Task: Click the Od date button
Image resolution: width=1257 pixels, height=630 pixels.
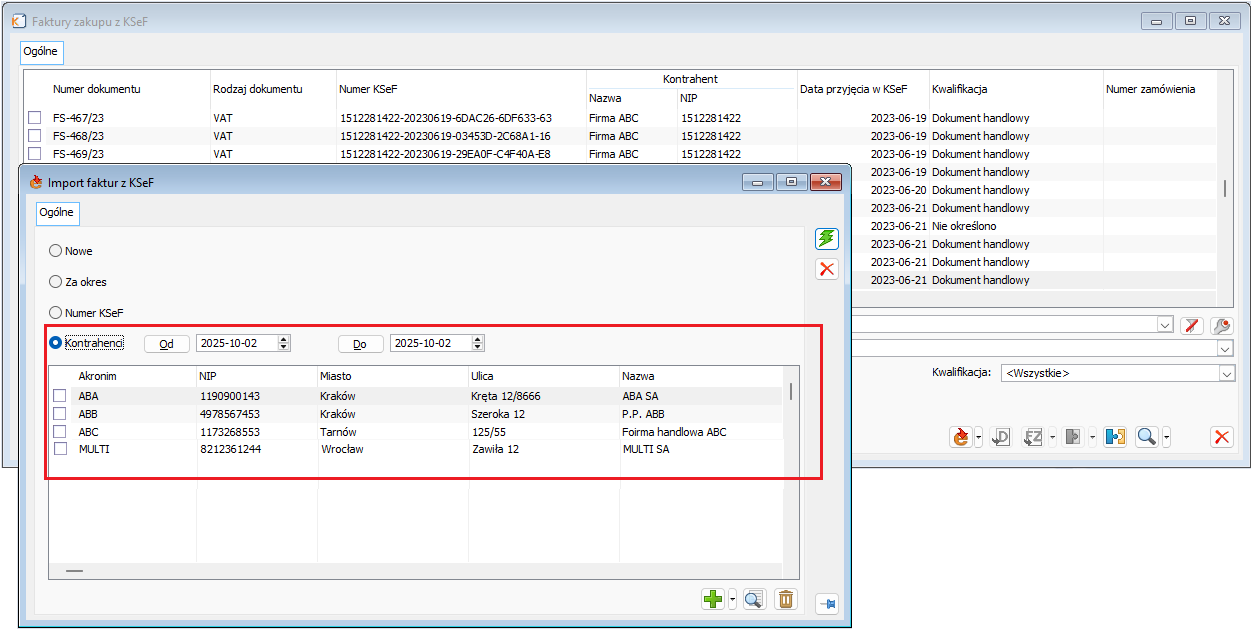Action: click(x=167, y=343)
